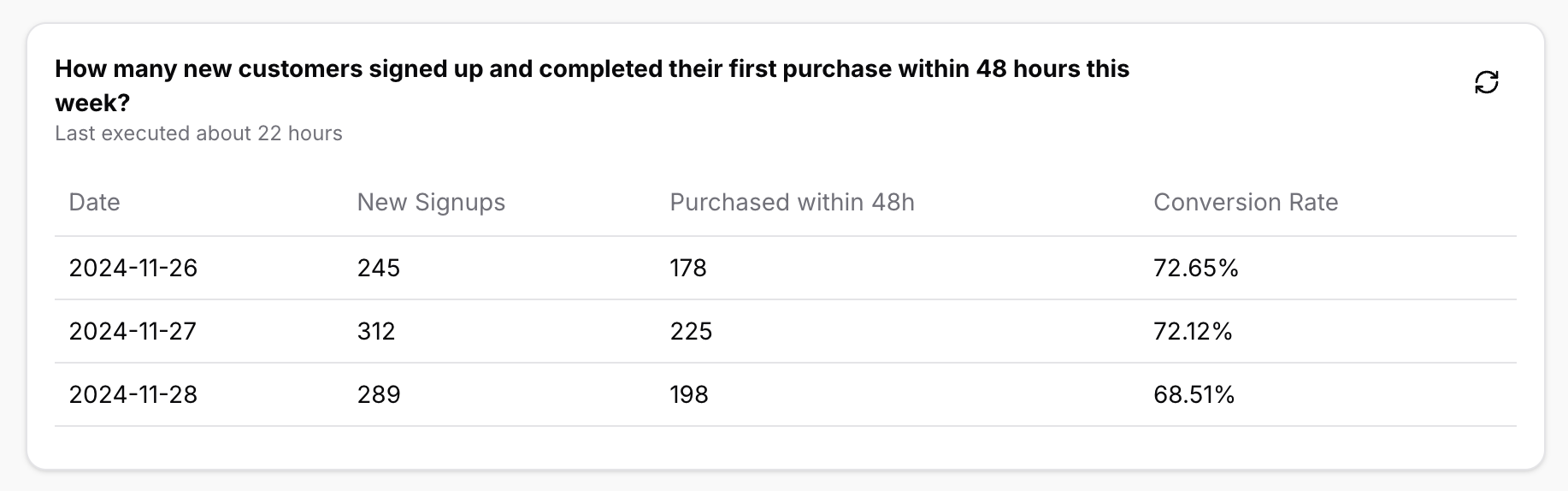Click the Conversion Rate column header

(x=1246, y=202)
